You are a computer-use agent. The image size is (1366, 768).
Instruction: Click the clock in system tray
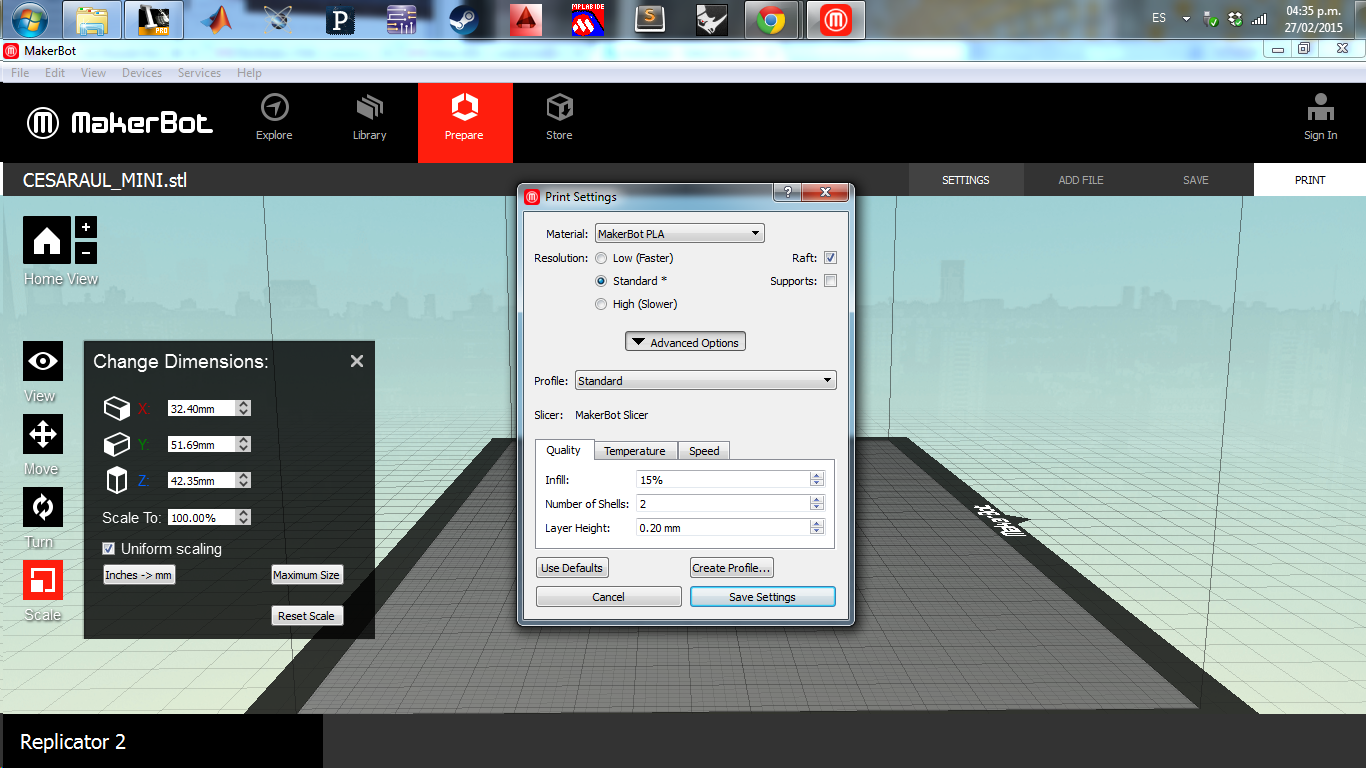click(x=1314, y=20)
